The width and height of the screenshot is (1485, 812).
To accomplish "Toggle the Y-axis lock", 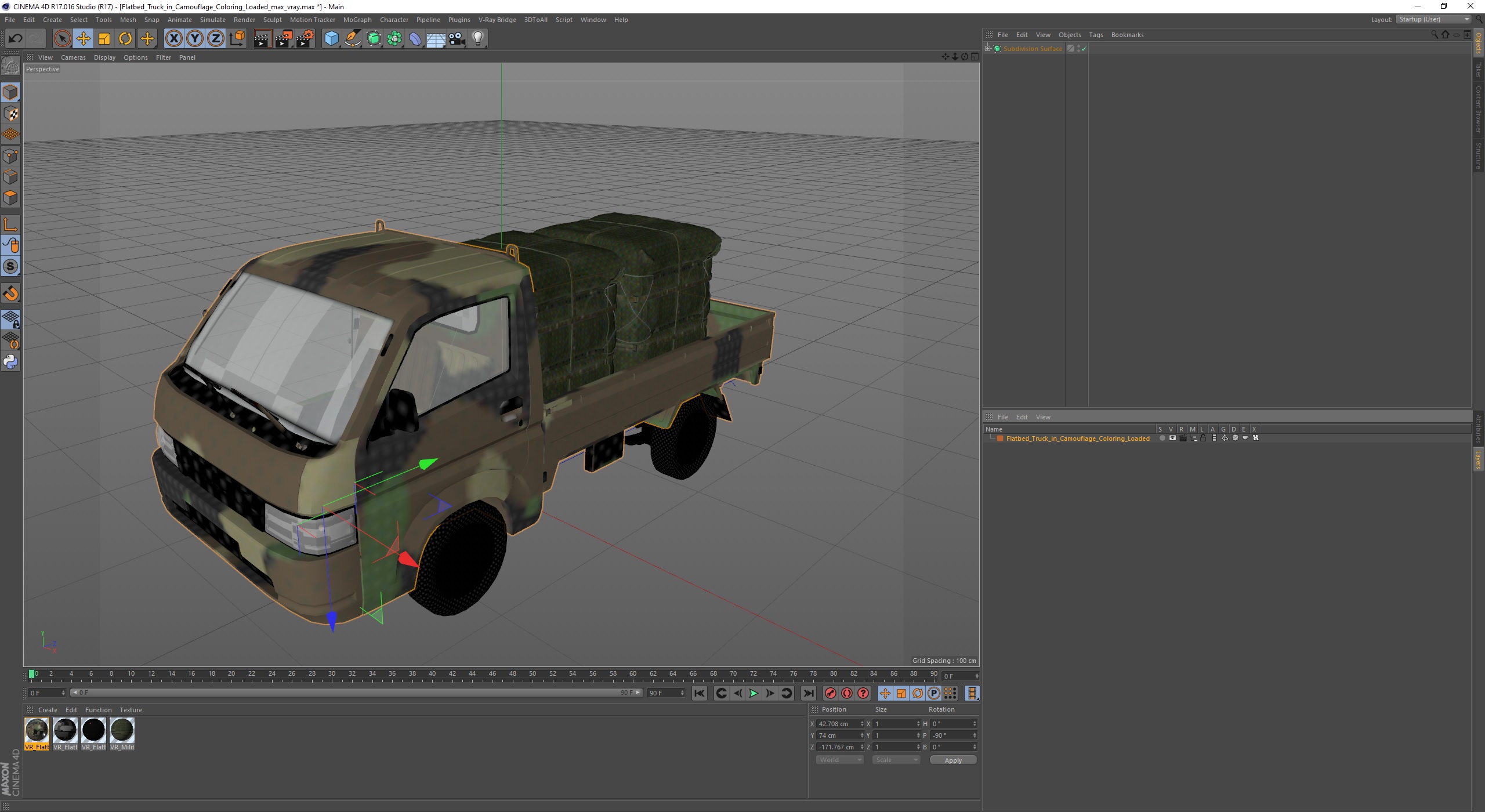I will (195, 39).
